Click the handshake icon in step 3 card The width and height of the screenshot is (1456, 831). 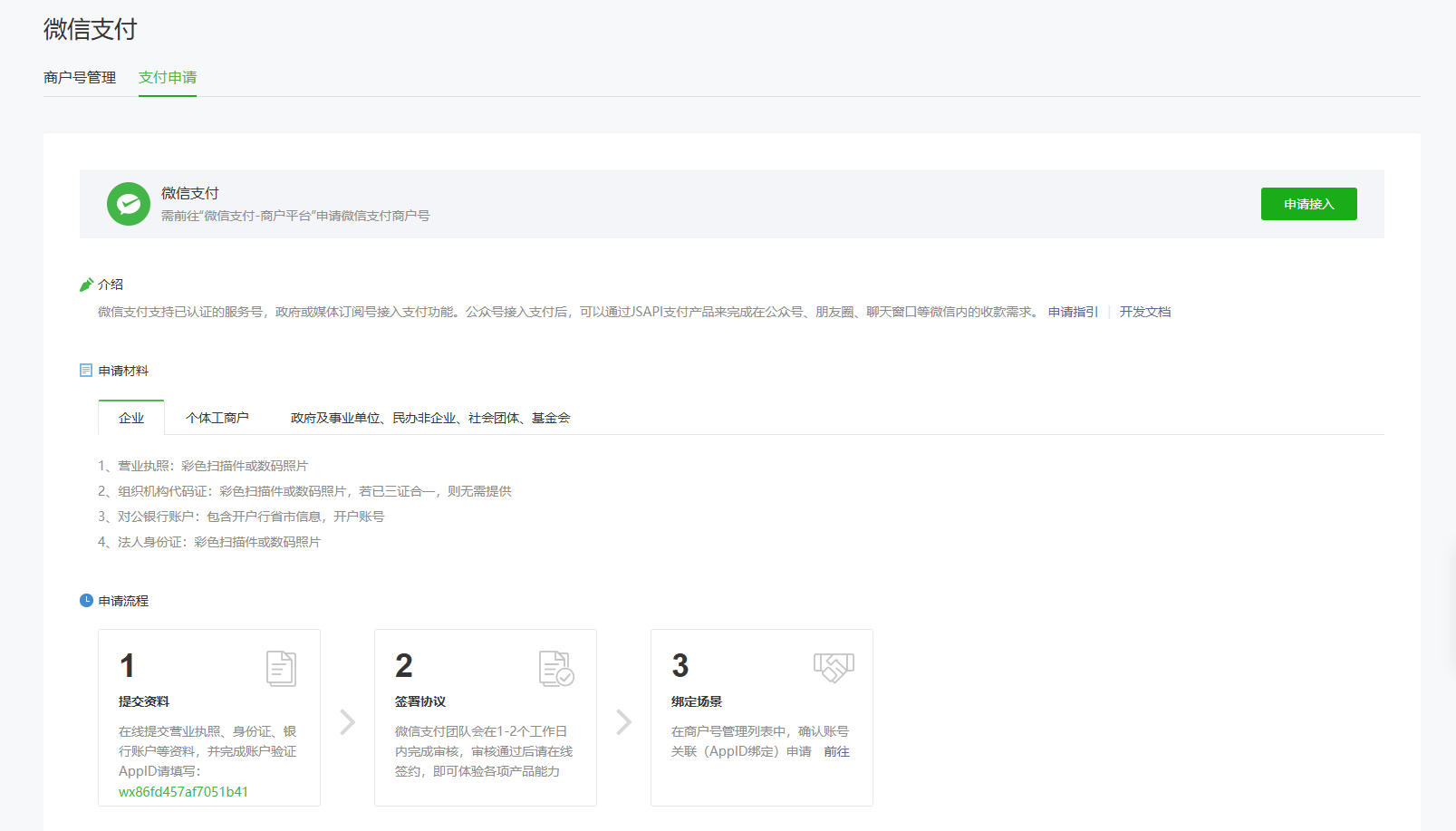click(x=834, y=668)
